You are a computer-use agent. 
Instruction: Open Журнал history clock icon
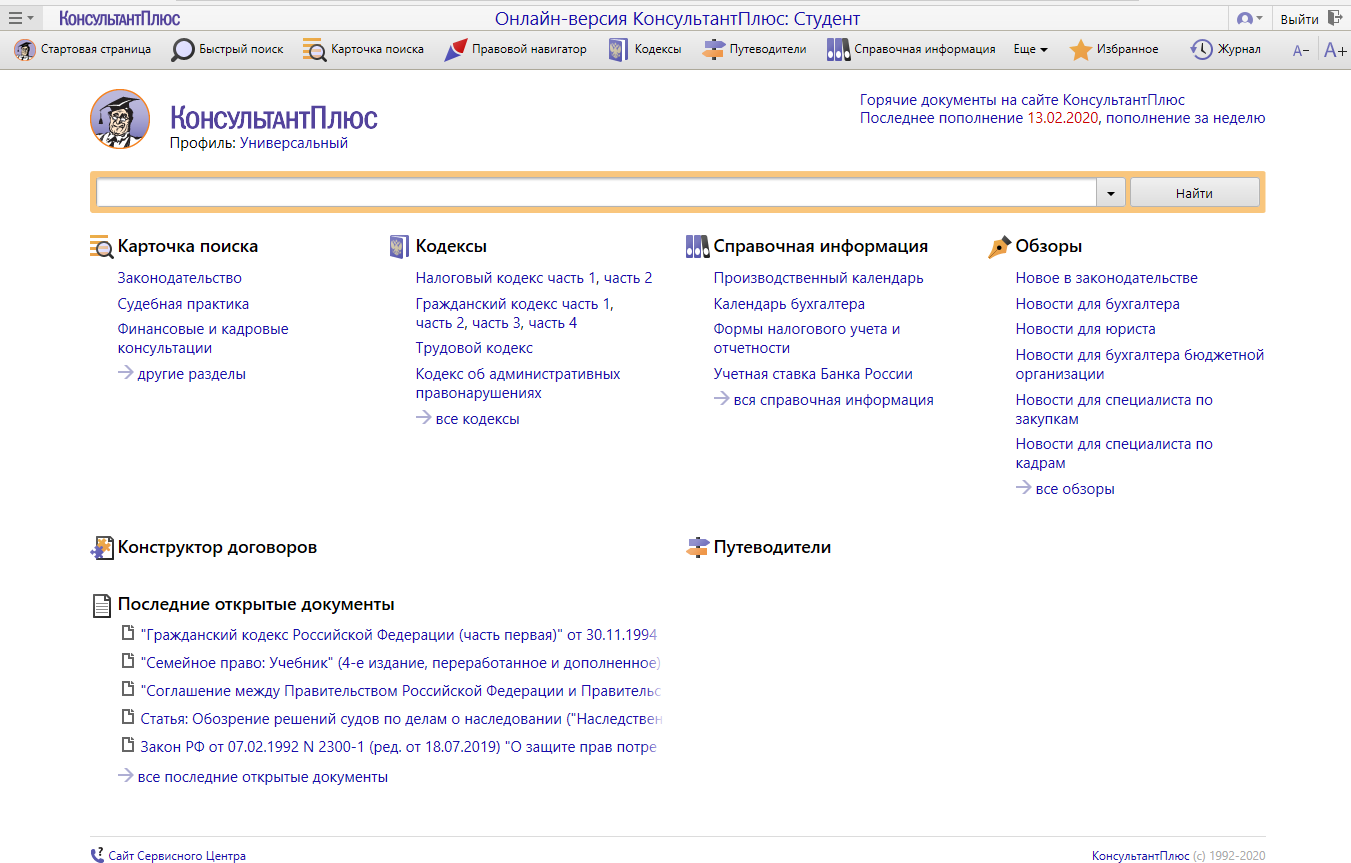(x=1201, y=49)
